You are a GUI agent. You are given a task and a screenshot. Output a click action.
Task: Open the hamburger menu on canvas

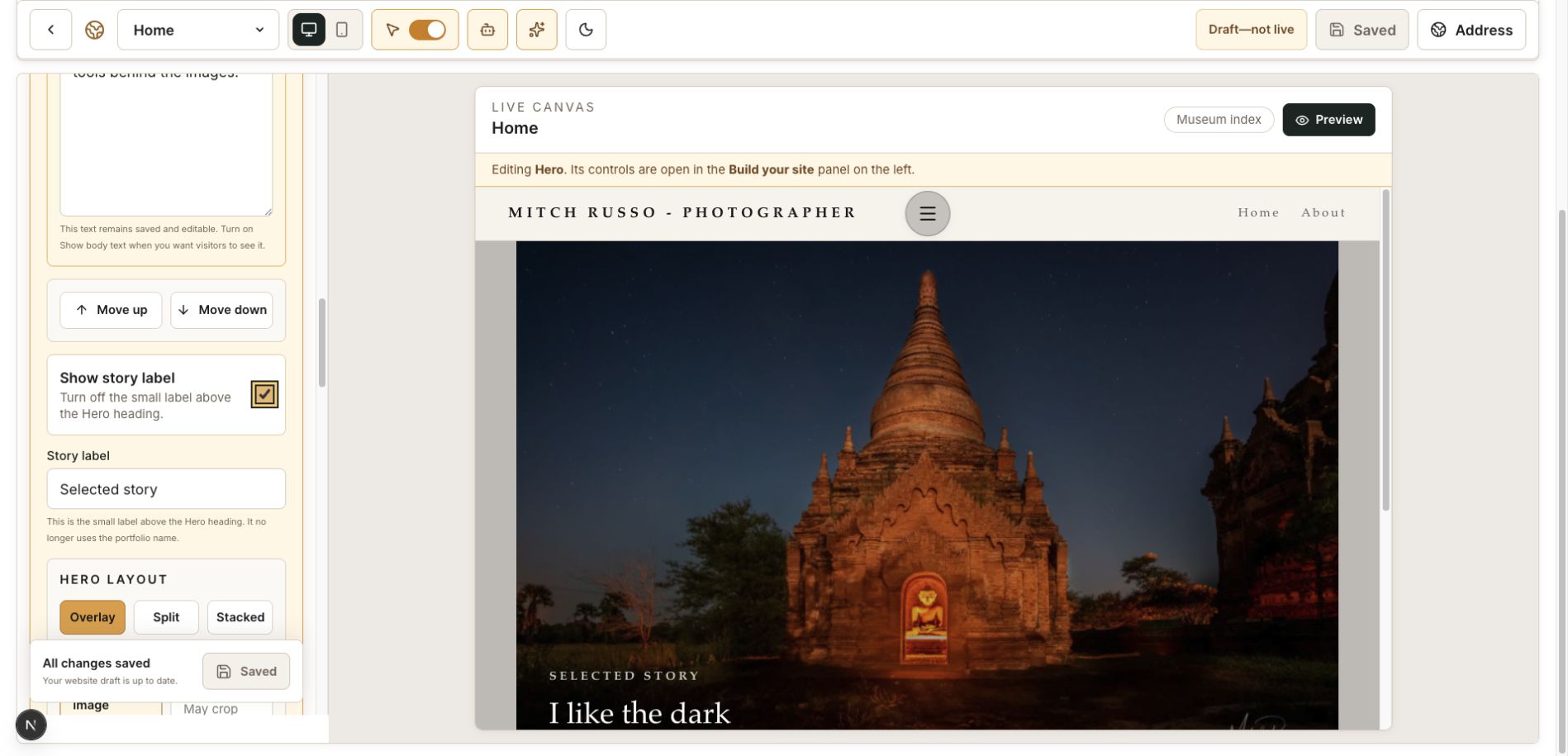(928, 214)
